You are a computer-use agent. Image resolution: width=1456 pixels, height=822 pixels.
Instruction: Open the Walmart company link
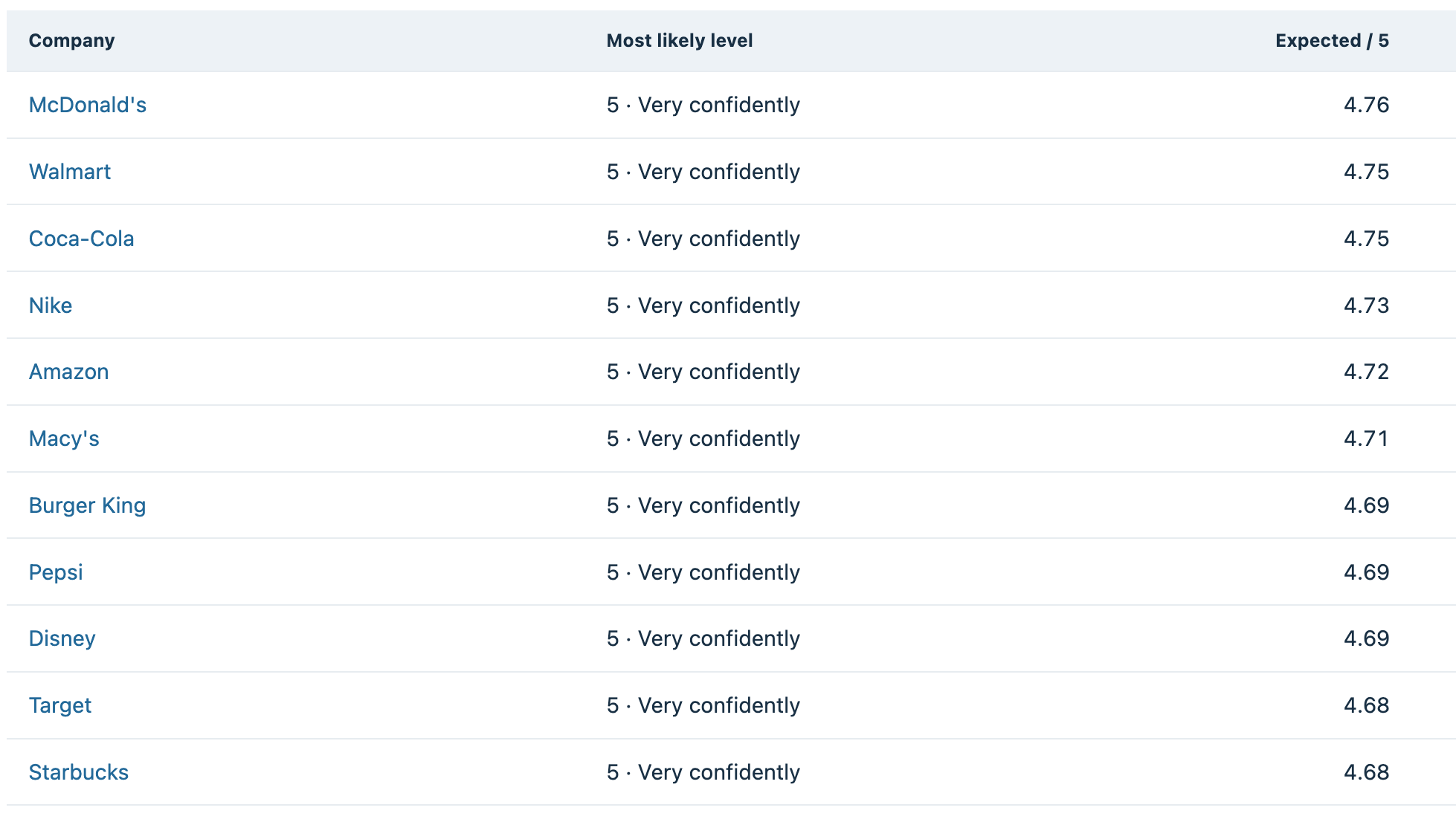pos(70,172)
